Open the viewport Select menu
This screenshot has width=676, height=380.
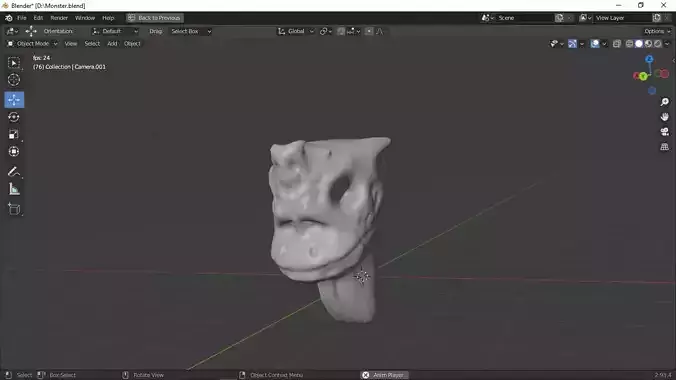pyautogui.click(x=92, y=44)
